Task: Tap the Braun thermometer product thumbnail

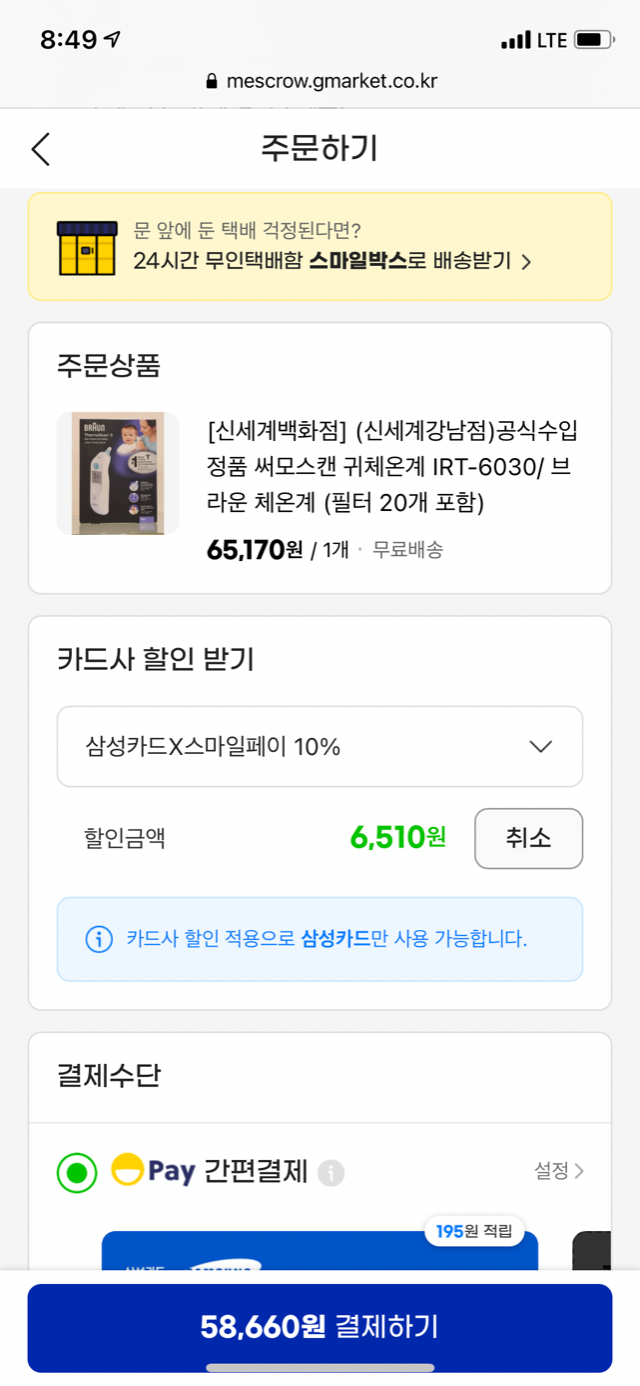Action: (x=118, y=473)
